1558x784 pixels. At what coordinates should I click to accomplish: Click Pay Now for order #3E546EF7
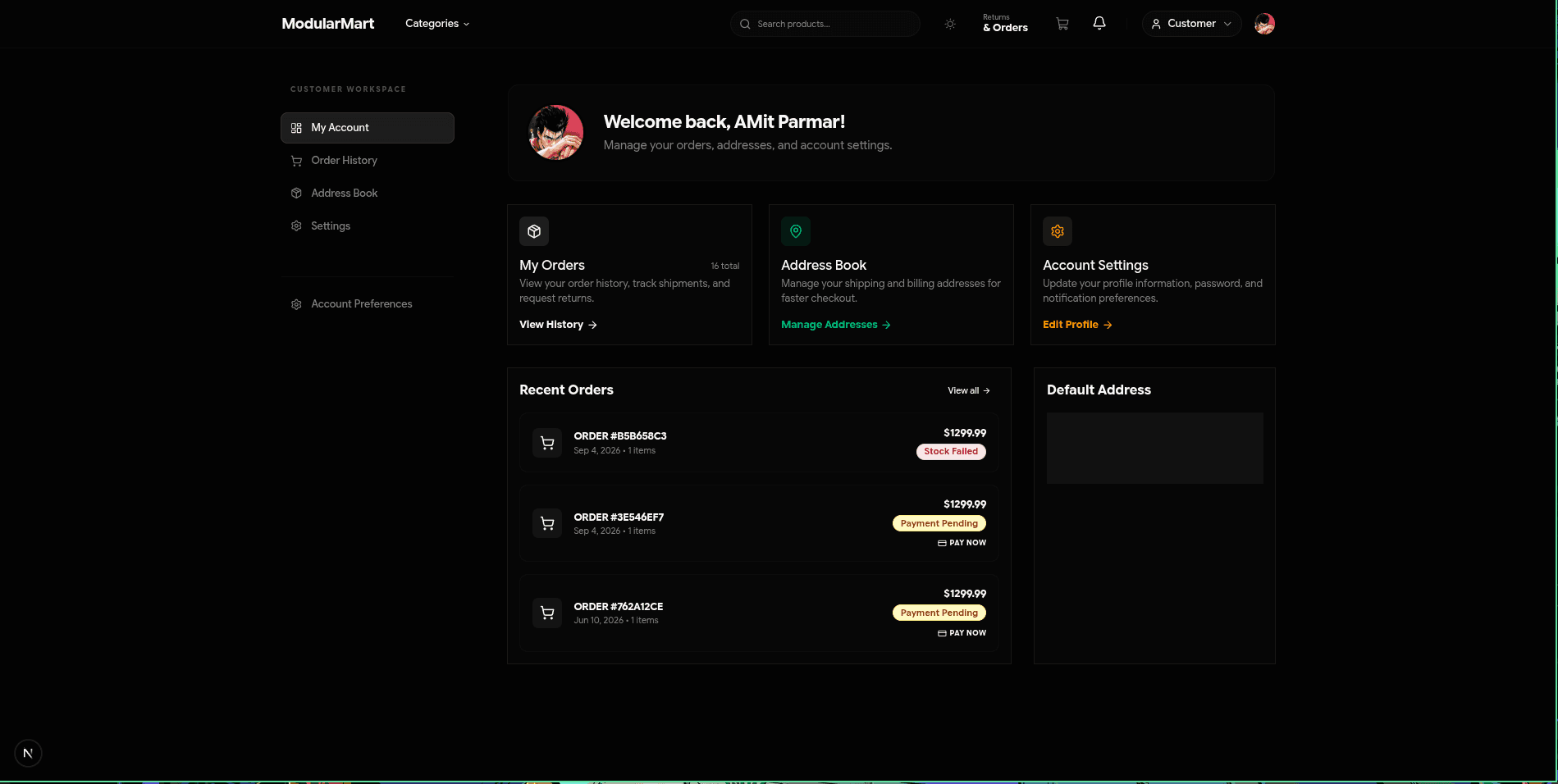click(962, 543)
